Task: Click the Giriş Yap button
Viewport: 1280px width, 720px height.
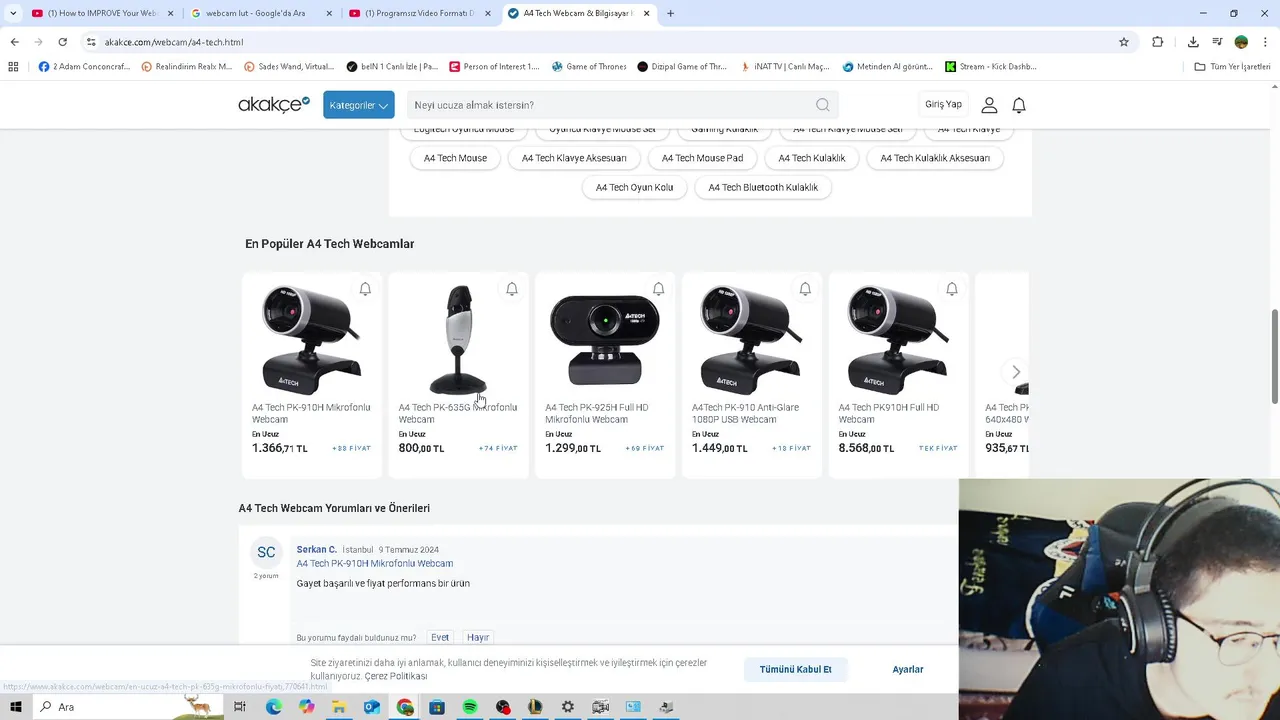Action: [x=943, y=104]
